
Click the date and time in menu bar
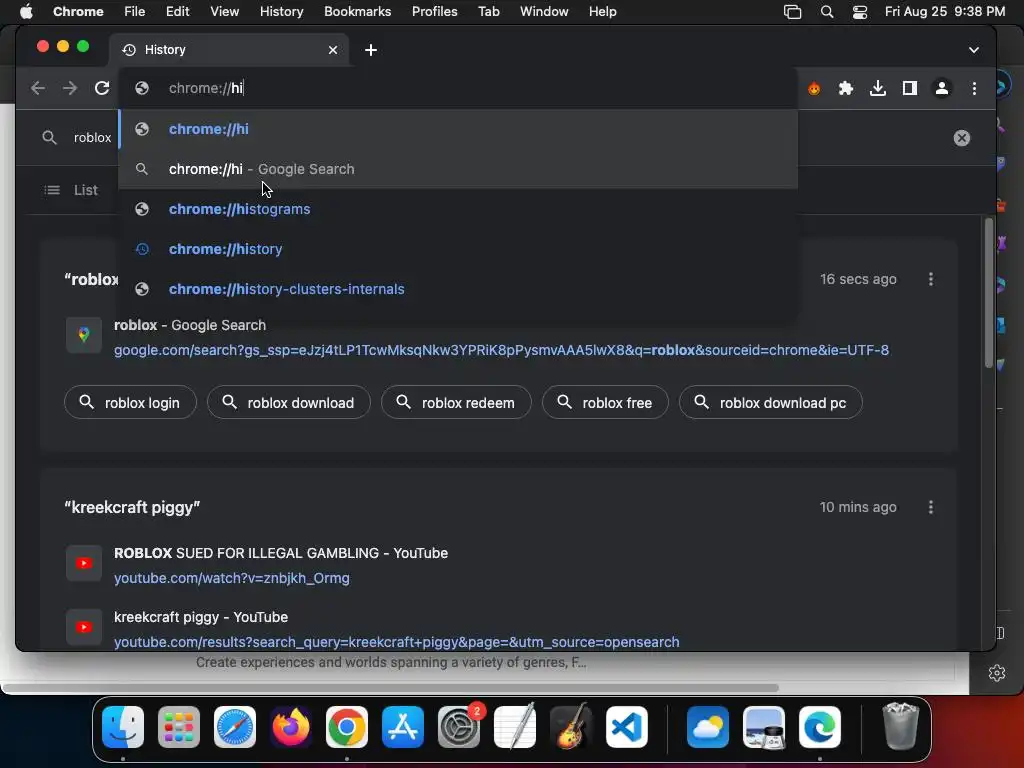pyautogui.click(x=945, y=12)
